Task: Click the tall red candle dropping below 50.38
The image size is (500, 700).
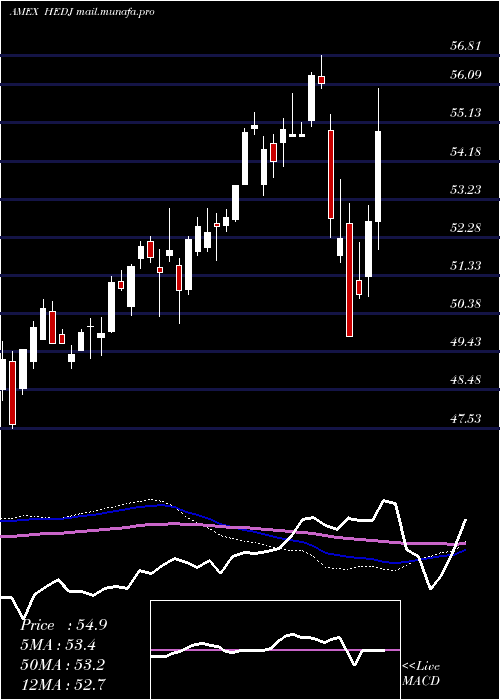Action: (349, 279)
